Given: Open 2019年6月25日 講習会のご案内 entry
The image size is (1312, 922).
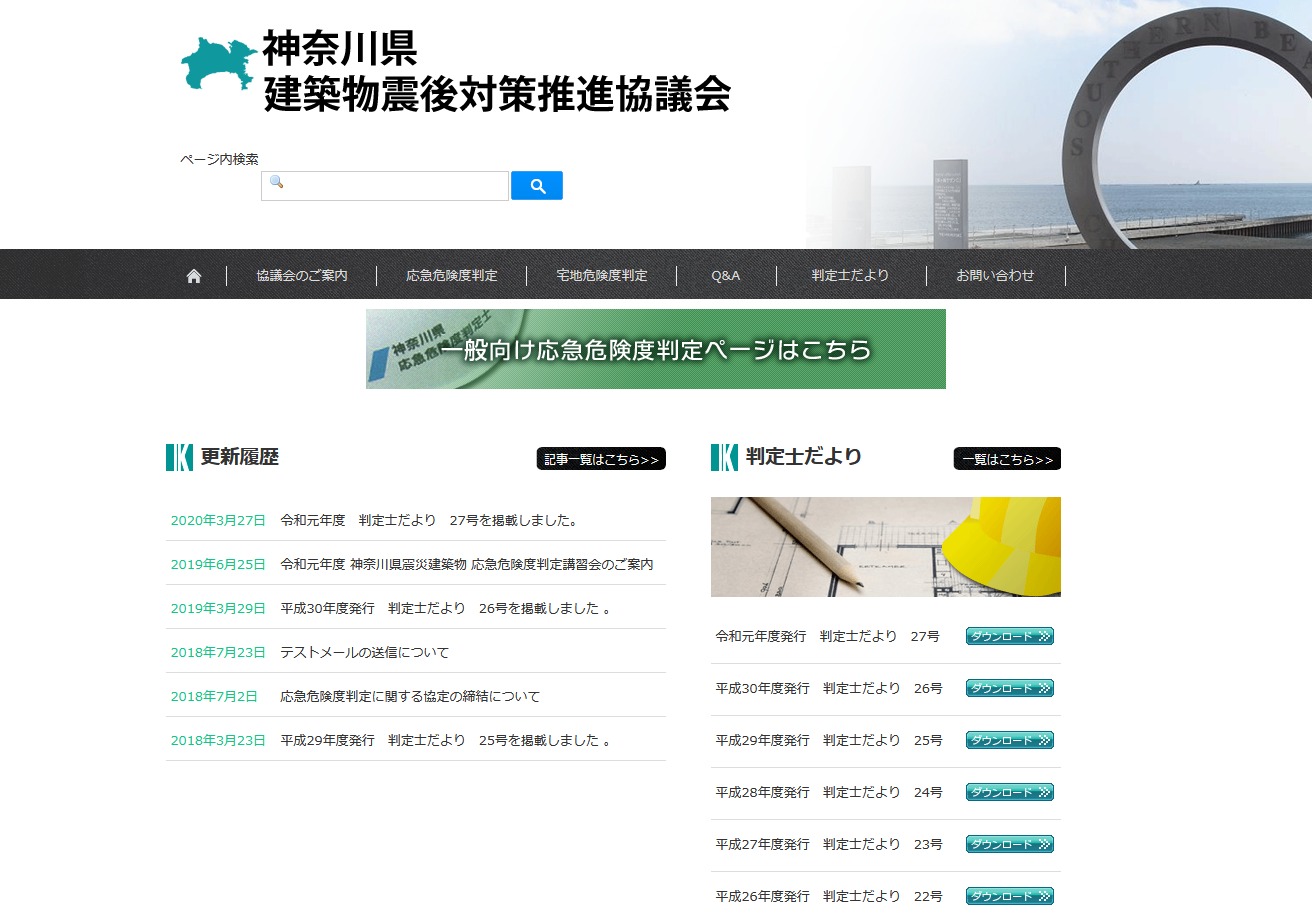Looking at the screenshot, I should [467, 564].
